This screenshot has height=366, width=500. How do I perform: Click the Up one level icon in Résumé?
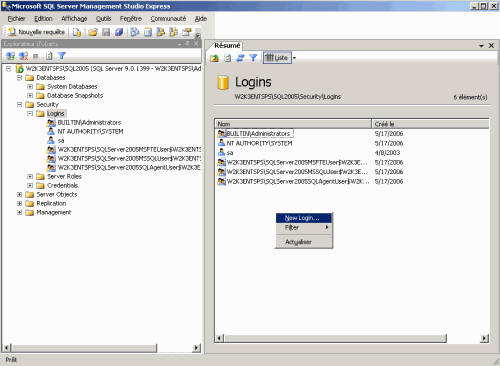[x=214, y=58]
